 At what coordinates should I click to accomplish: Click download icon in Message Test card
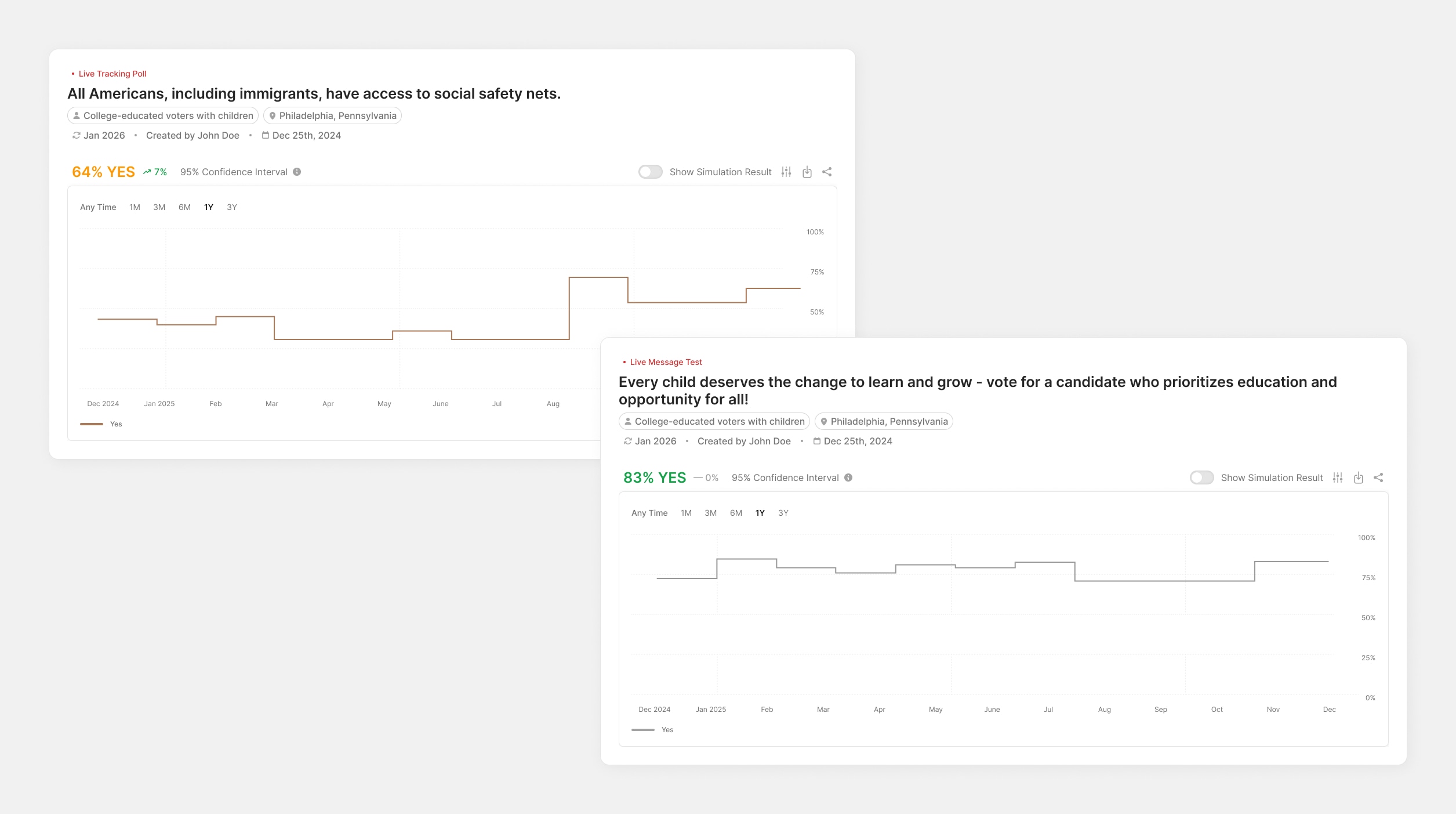pyautogui.click(x=1359, y=477)
